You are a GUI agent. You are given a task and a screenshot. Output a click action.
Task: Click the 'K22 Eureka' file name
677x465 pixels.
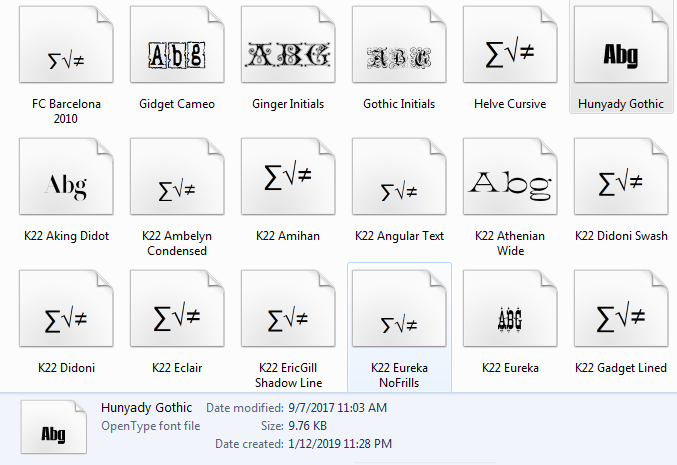point(510,368)
